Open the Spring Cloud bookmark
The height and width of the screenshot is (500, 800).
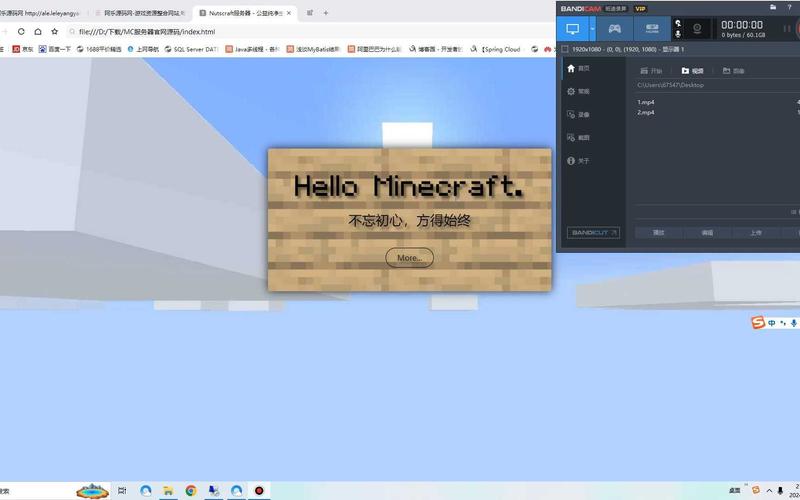coord(496,49)
